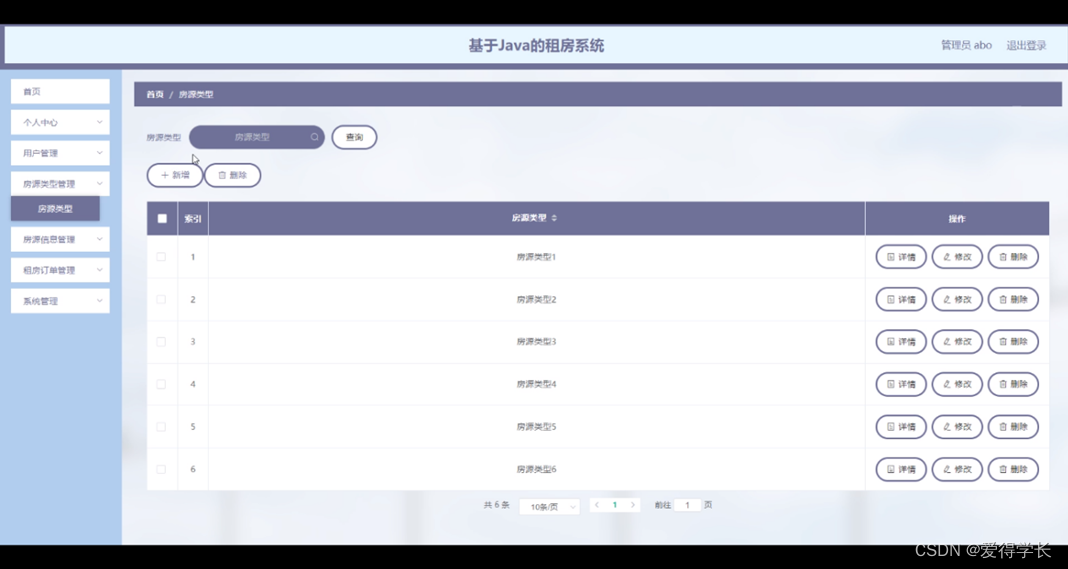This screenshot has height=569, width=1068.
Task: Go to next page arrow in pagination
Action: tap(633, 505)
